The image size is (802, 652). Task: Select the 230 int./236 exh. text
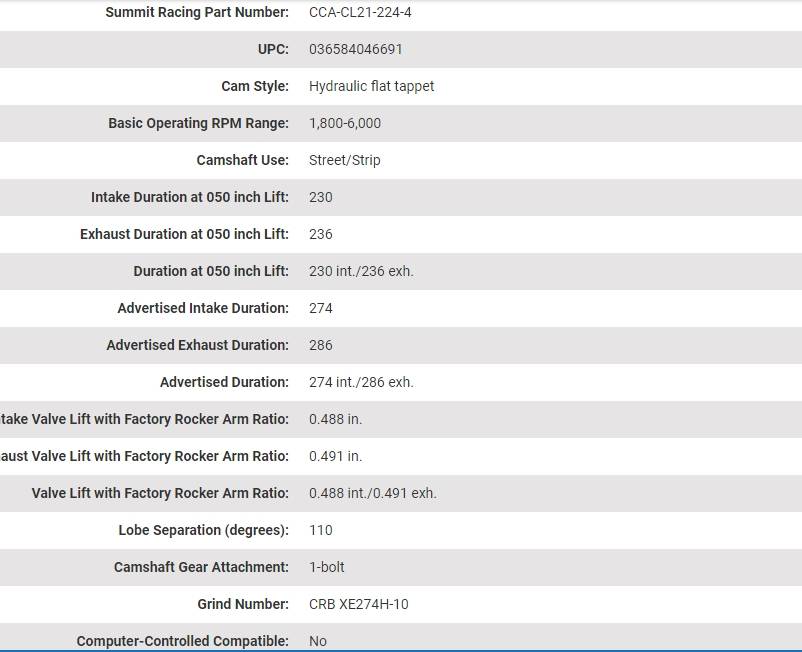pyautogui.click(x=361, y=271)
